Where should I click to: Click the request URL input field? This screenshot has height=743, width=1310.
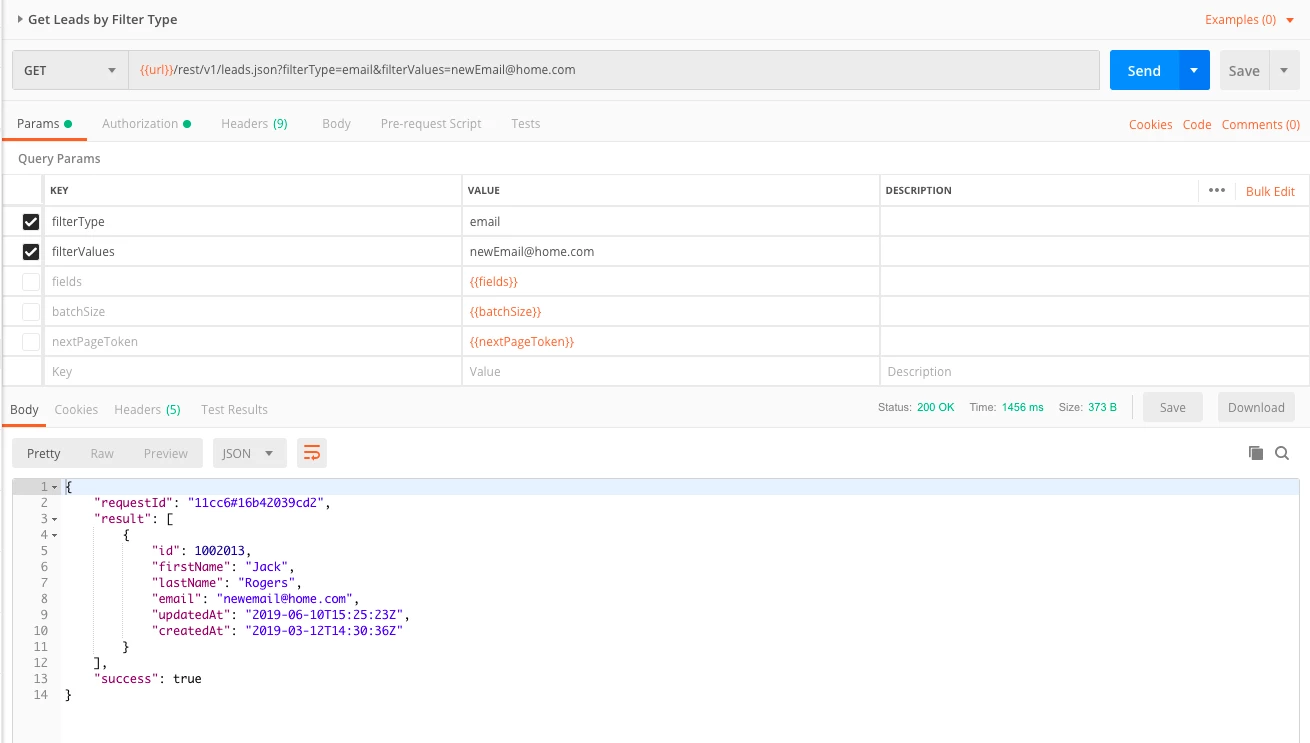[614, 70]
